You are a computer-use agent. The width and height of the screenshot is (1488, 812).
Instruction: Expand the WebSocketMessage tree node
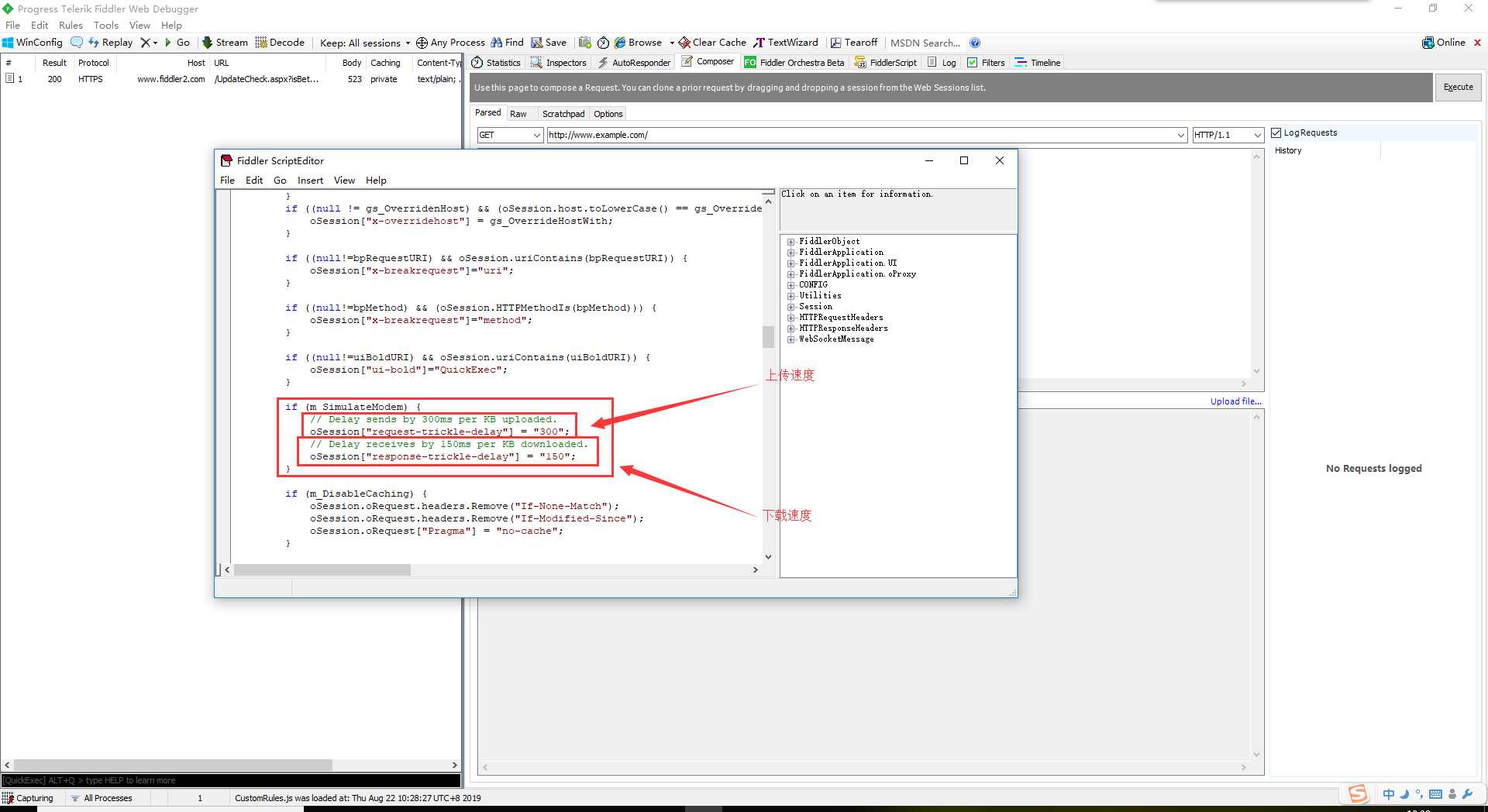coord(790,339)
